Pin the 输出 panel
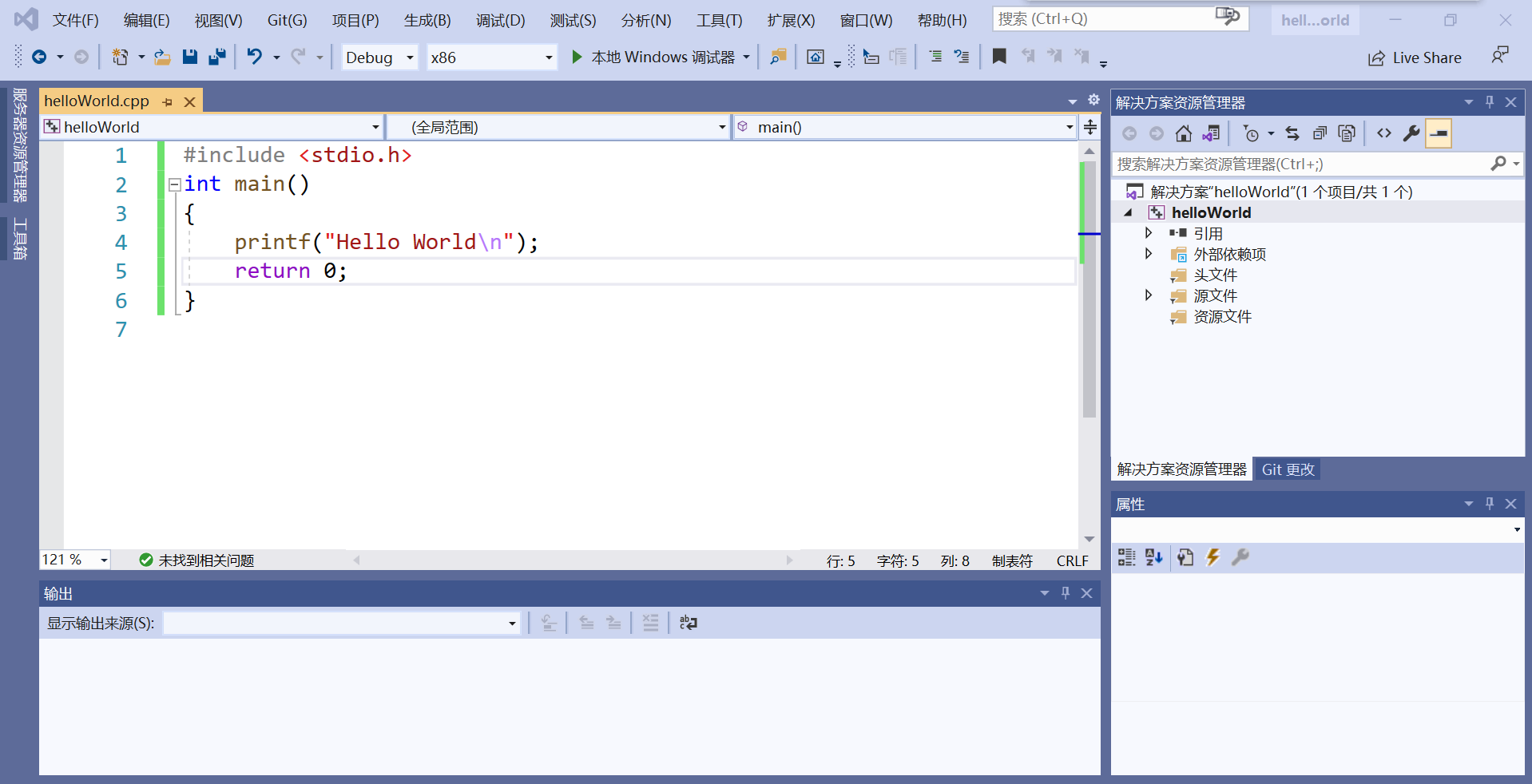 click(1066, 593)
